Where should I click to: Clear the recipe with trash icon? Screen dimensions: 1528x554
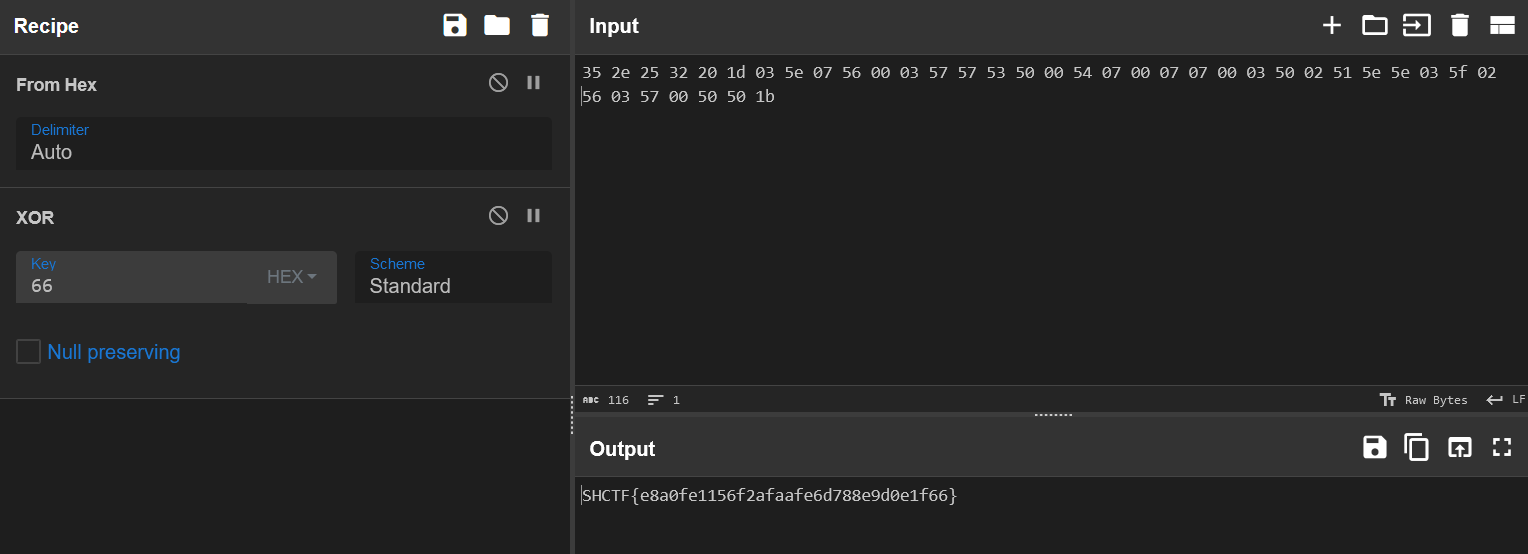click(540, 25)
